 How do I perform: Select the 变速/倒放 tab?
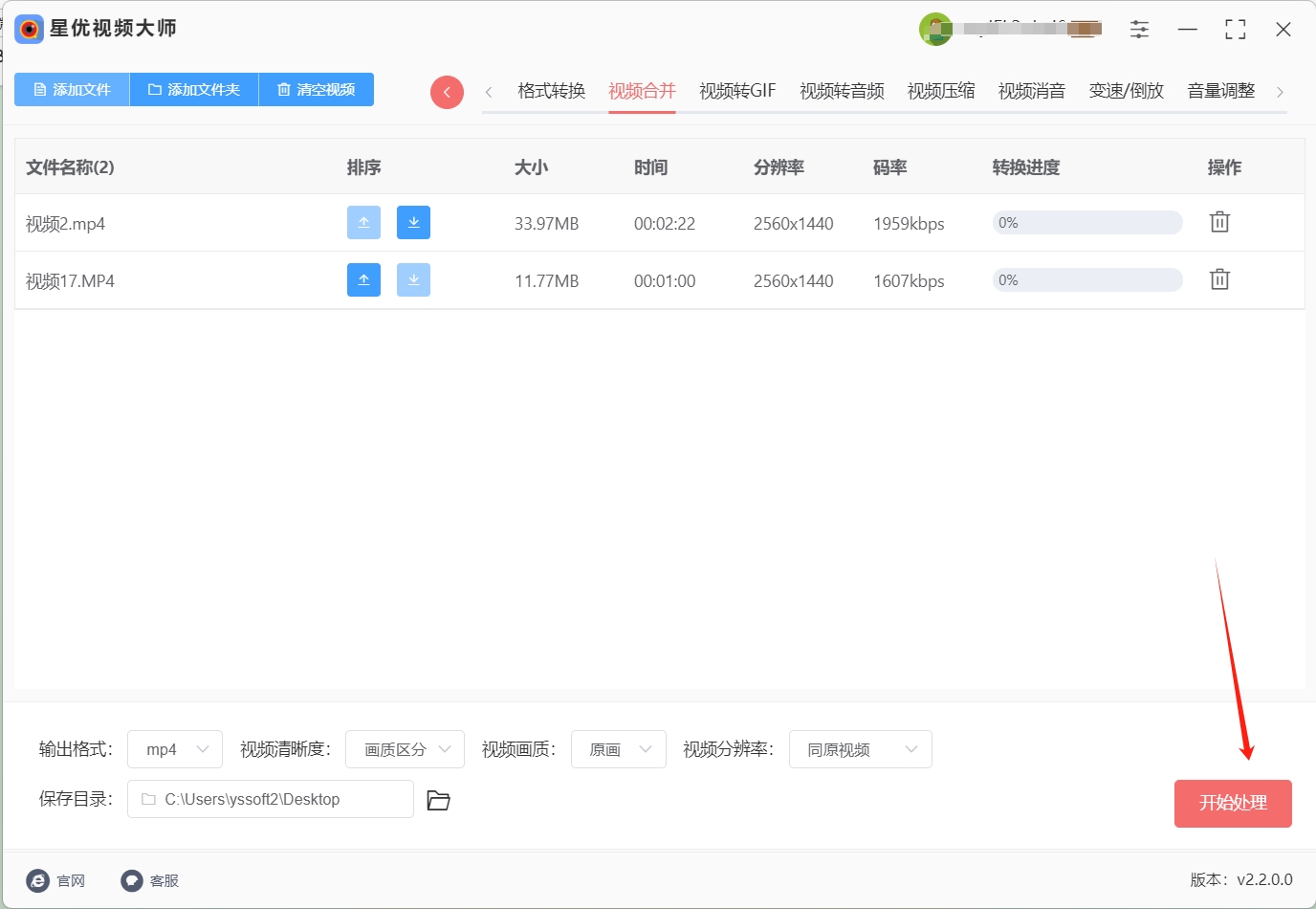[x=1127, y=91]
